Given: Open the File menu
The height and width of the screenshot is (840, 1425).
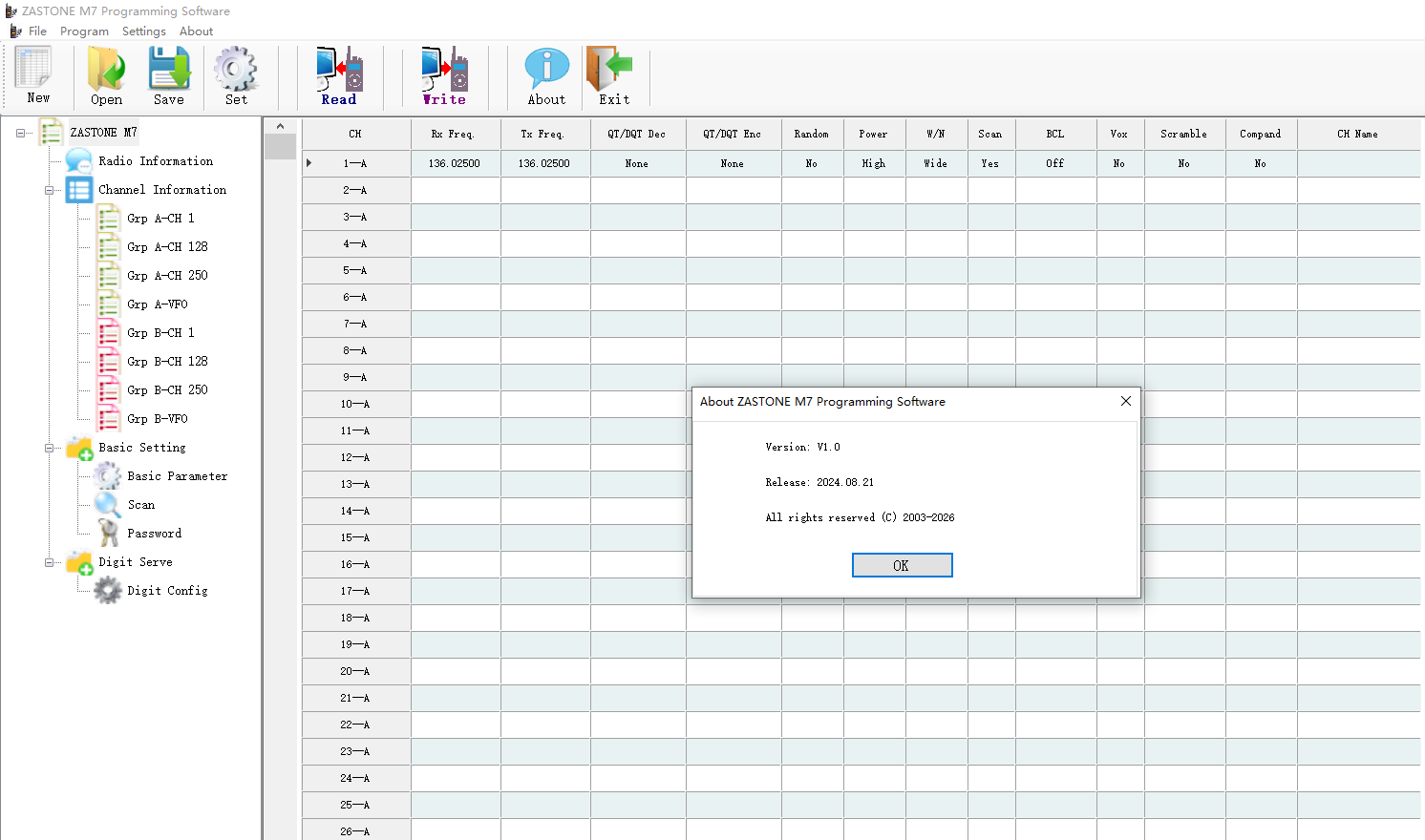Looking at the screenshot, I should [37, 31].
